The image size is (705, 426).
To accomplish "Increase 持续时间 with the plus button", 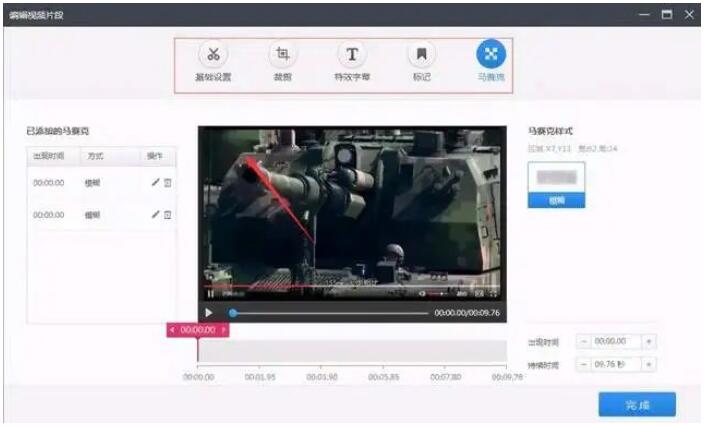I will 649,364.
